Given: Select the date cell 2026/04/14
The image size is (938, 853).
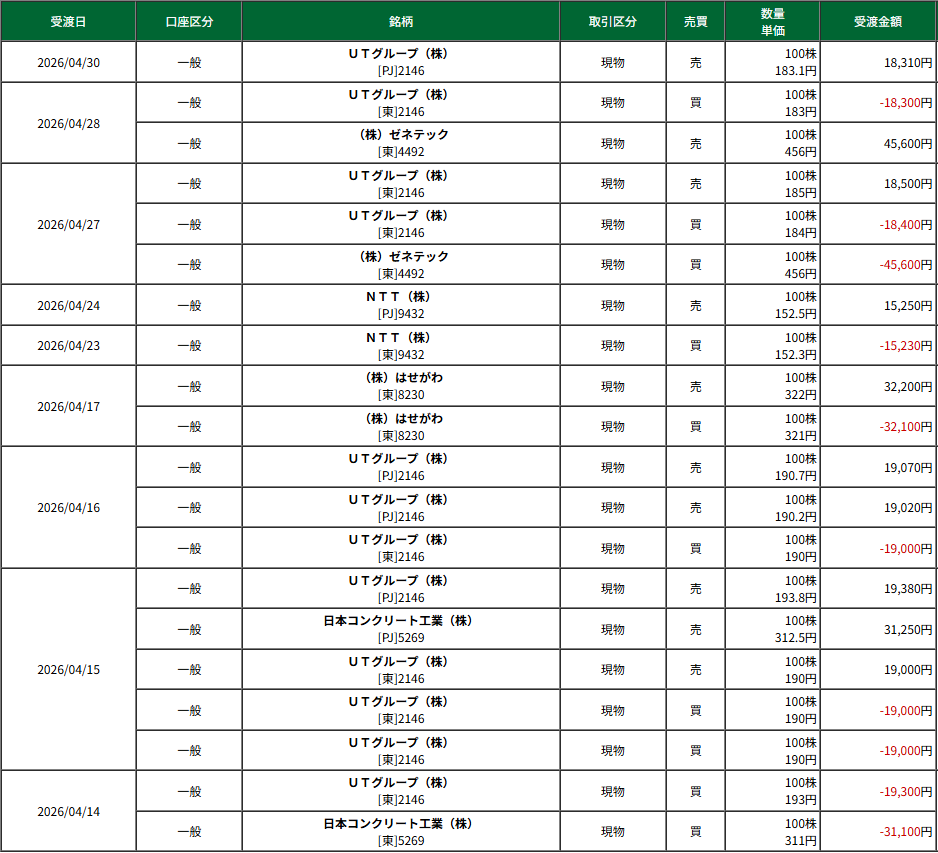Looking at the screenshot, I should pos(68,811).
